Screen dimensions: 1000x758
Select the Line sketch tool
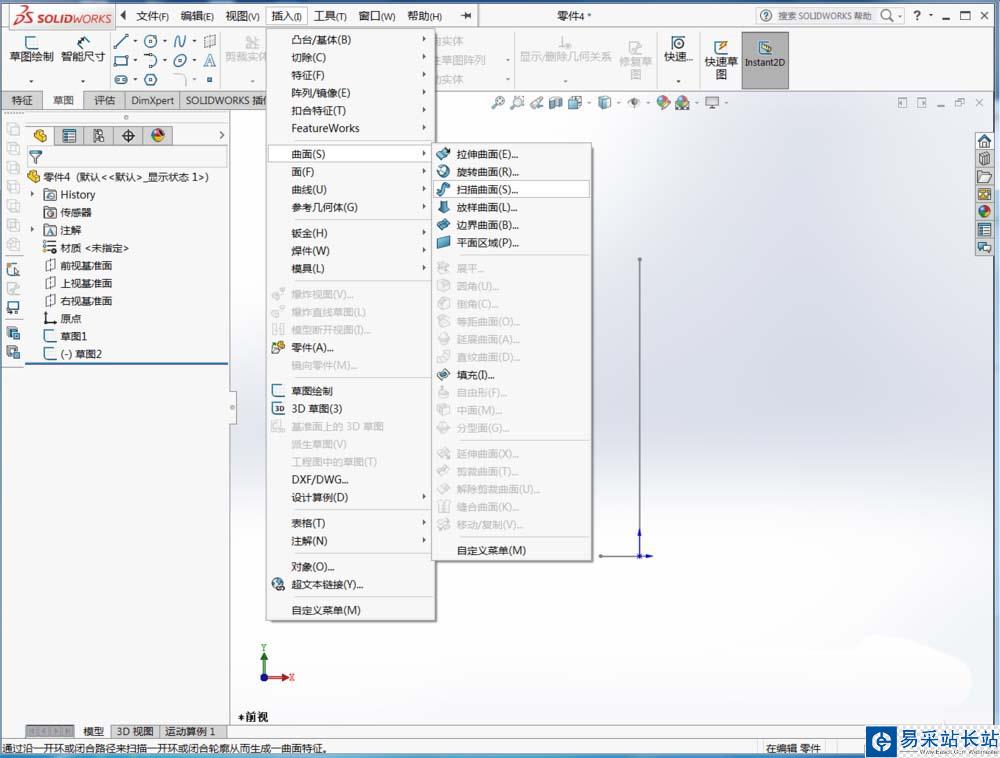[x=121, y=41]
